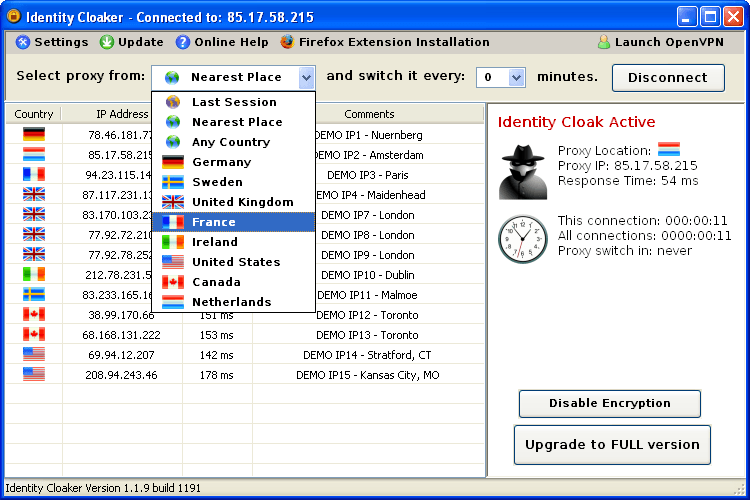750x500 pixels.
Task: Click the Disable Encryption button
Action: (x=610, y=403)
